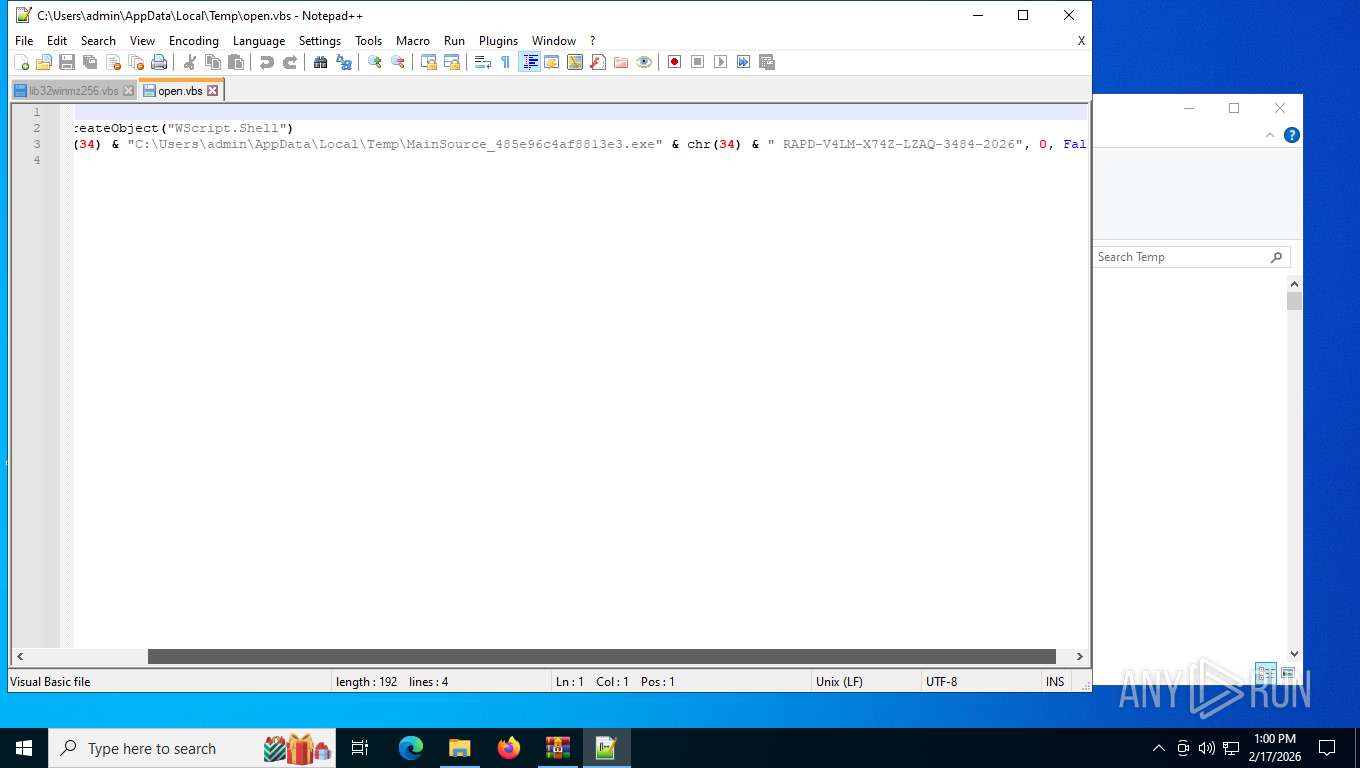Click the Save All toolbar icon

(90, 62)
